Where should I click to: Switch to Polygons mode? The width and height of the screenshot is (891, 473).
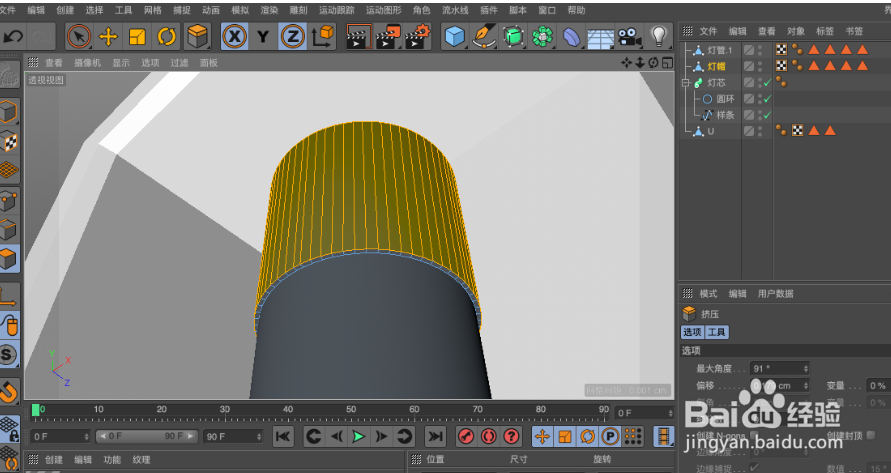[x=9, y=259]
